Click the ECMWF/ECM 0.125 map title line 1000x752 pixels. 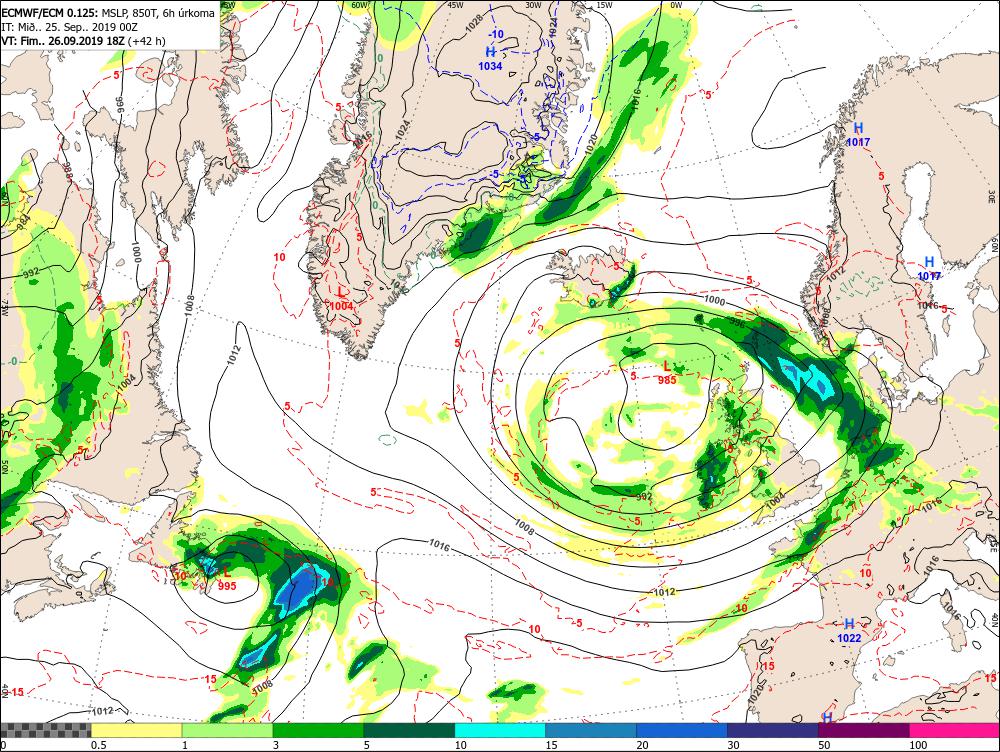[x=108, y=13]
